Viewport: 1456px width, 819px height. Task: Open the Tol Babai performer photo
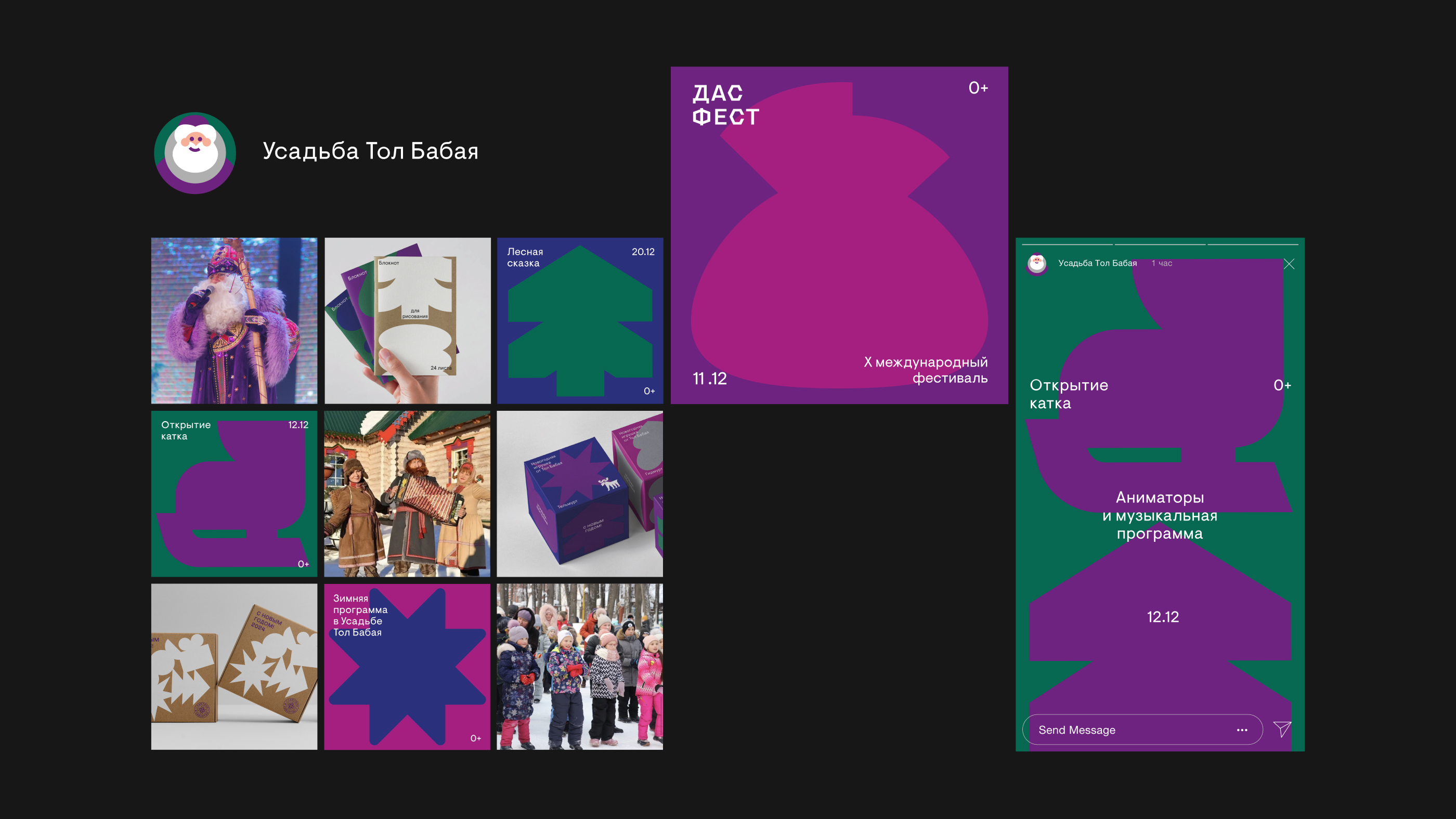[x=234, y=320]
